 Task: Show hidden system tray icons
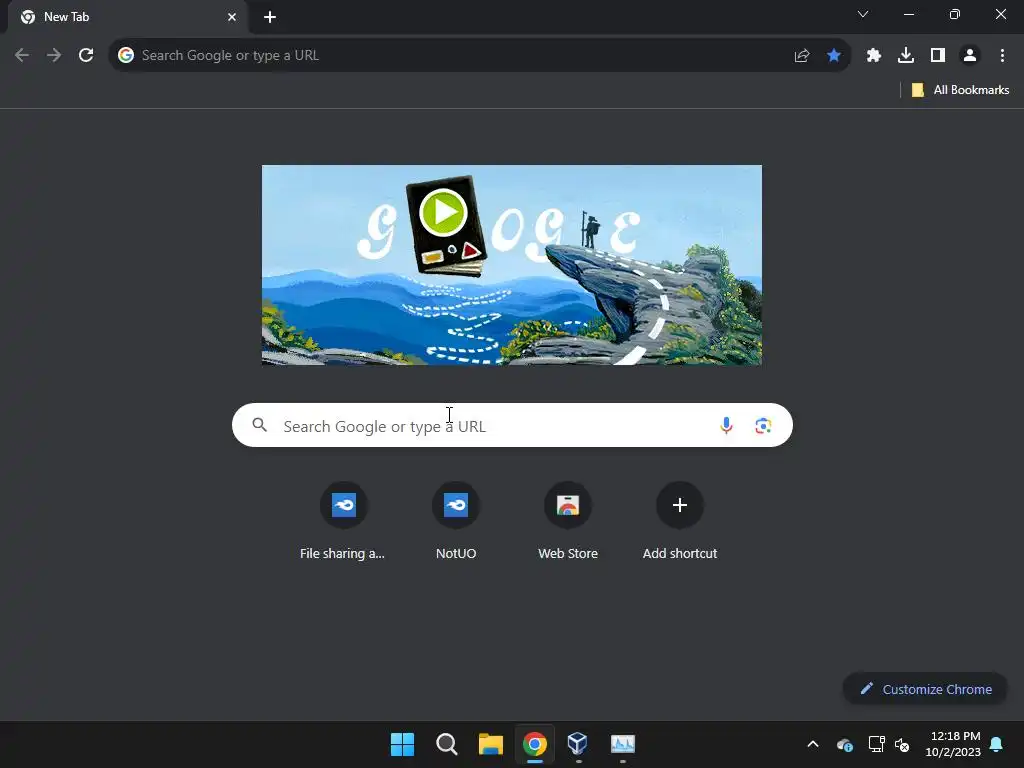(x=812, y=744)
